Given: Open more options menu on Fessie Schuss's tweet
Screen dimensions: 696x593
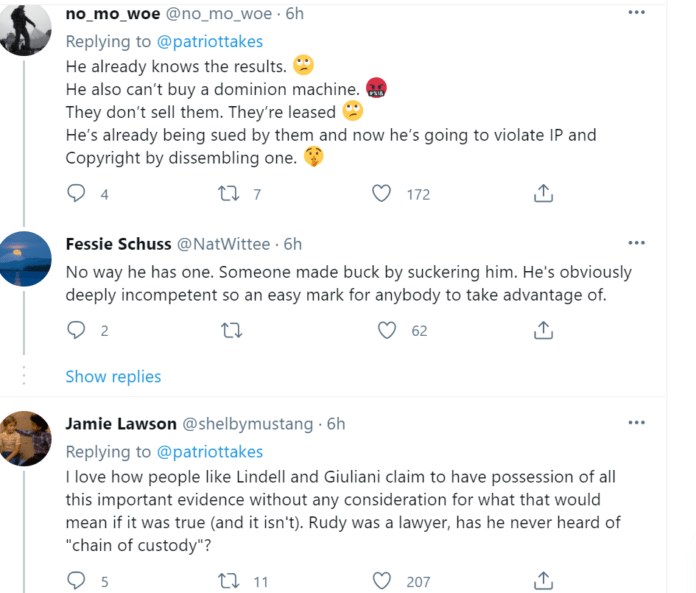Looking at the screenshot, I should 637,243.
